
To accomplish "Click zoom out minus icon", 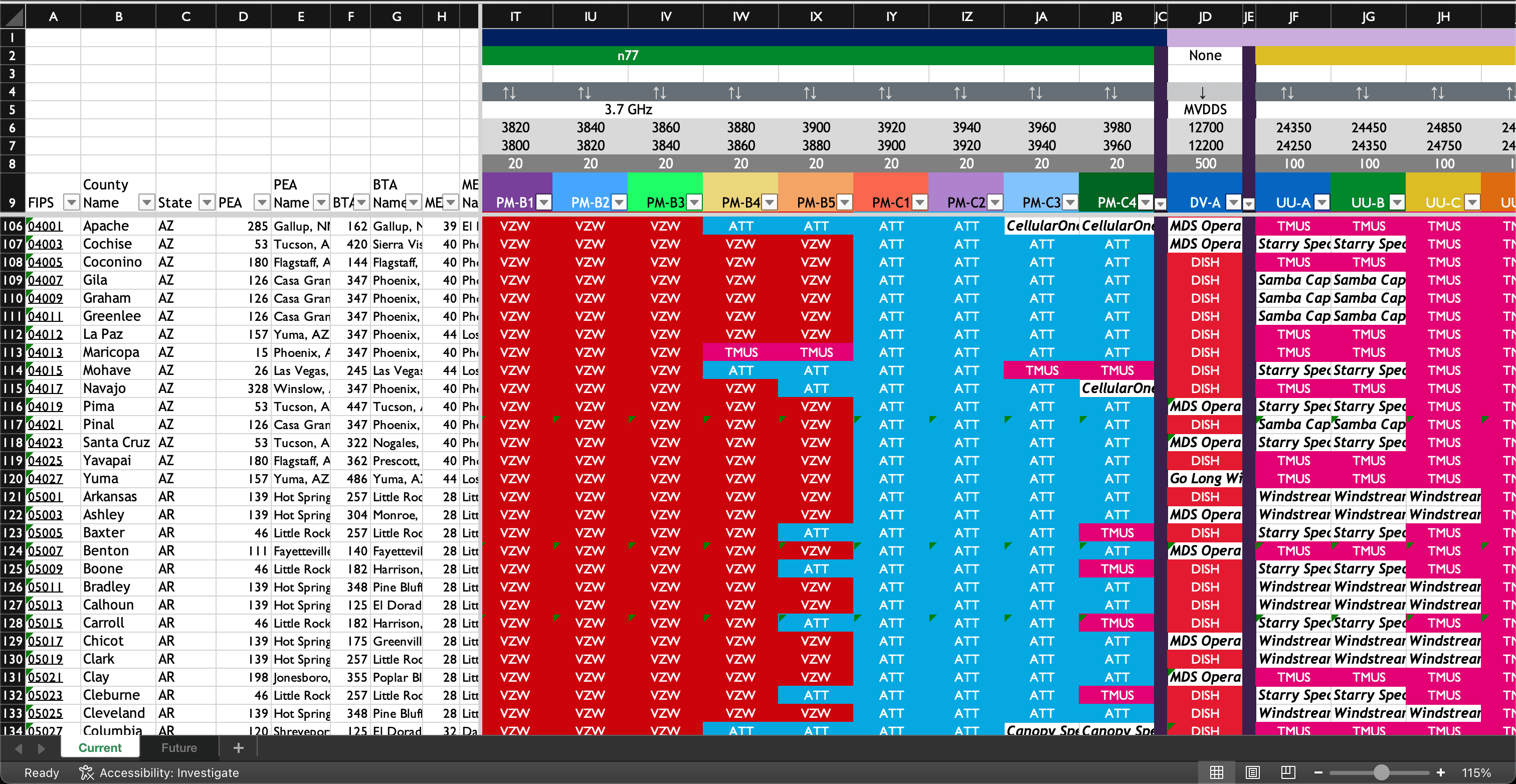I will (1318, 772).
